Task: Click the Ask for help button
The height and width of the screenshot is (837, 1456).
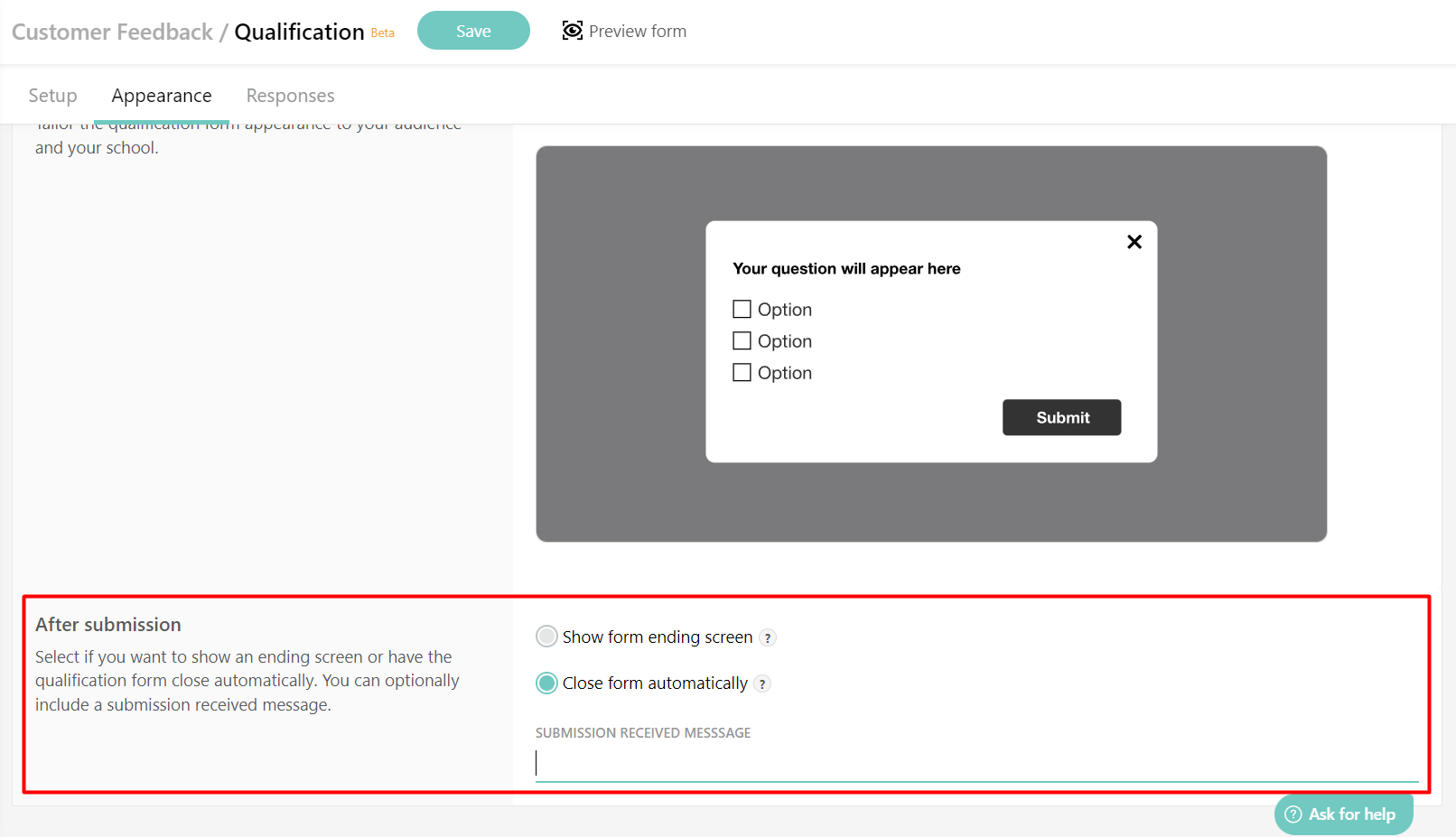Action: [1343, 814]
